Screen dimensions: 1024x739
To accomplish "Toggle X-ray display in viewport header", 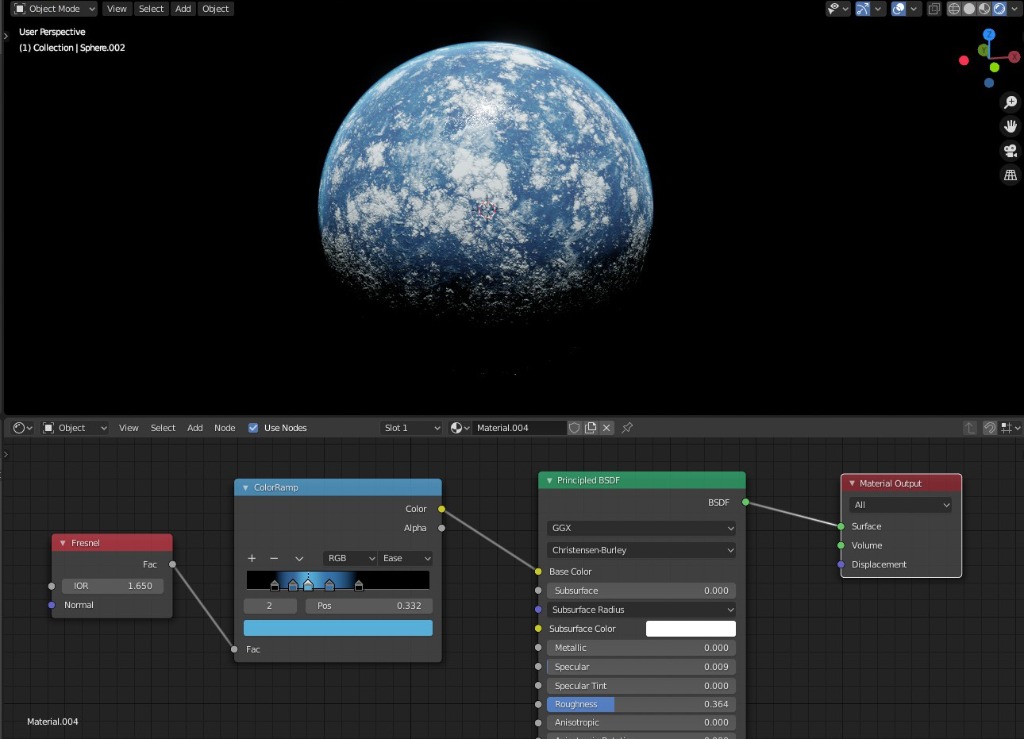I will [x=934, y=9].
